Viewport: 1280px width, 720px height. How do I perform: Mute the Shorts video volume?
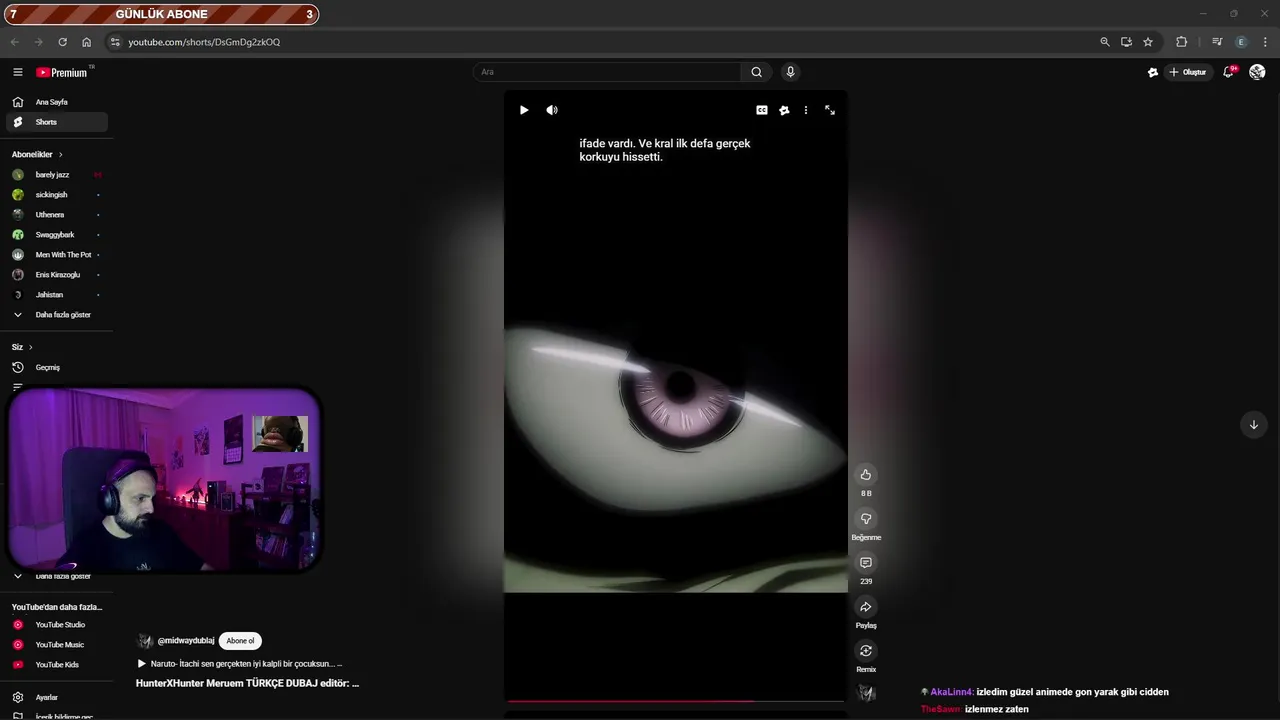coord(552,110)
